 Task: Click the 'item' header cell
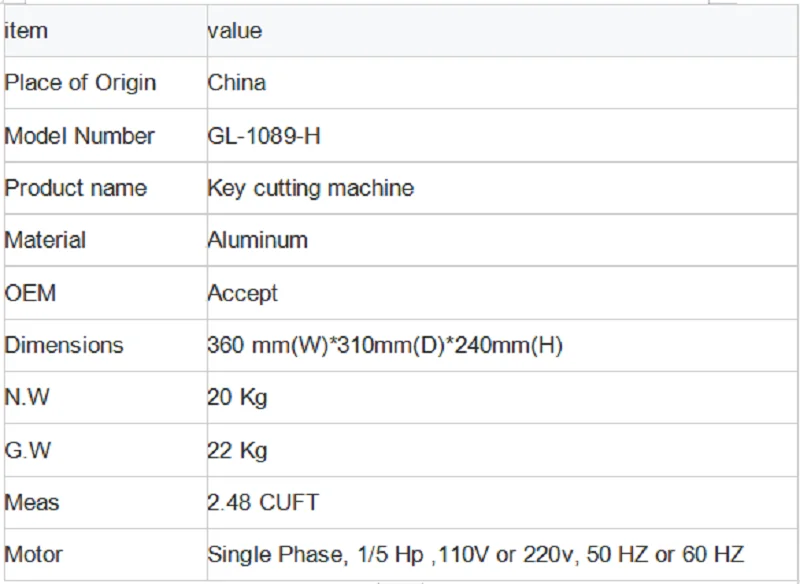point(26,31)
